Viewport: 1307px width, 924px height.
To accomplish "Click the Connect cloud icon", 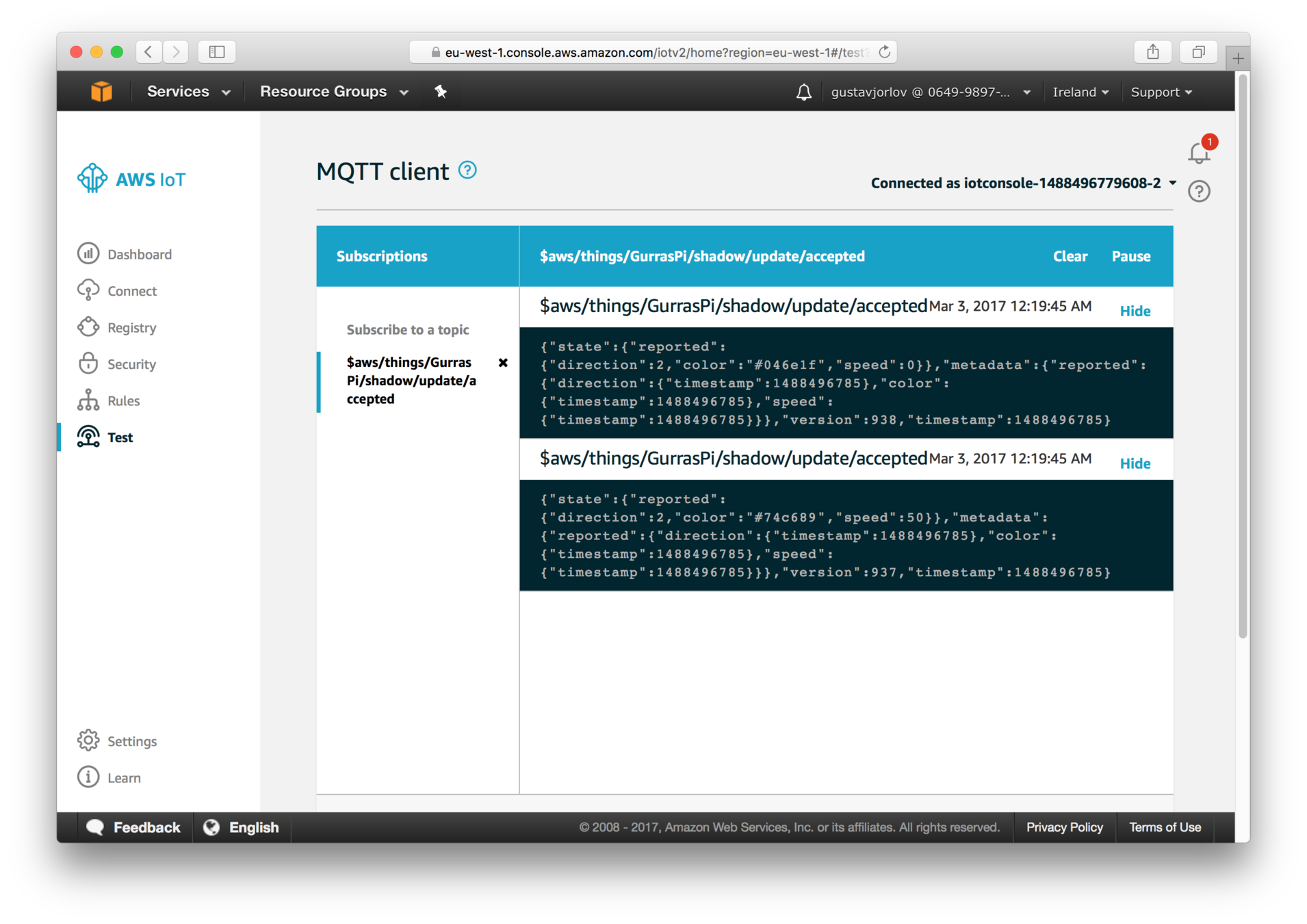I will [88, 290].
